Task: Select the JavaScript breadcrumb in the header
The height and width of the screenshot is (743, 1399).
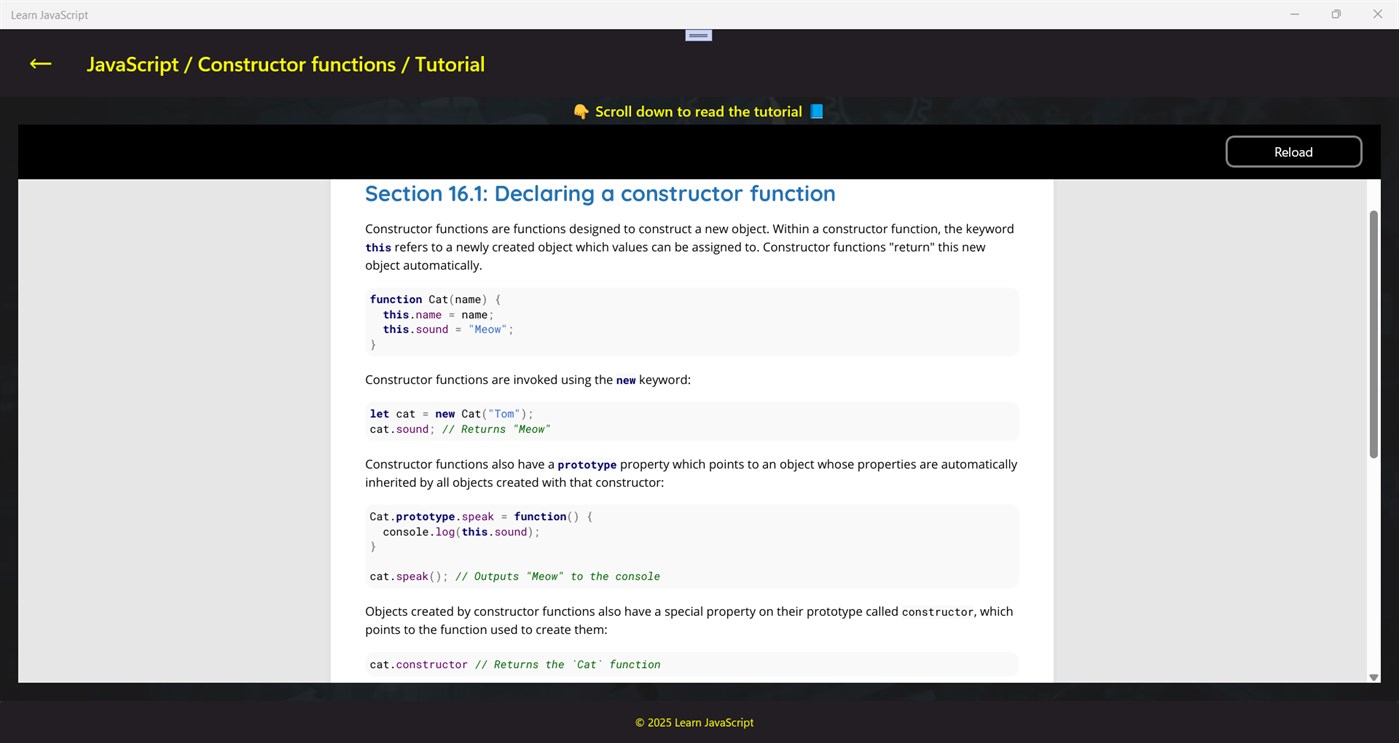Action: point(133,63)
